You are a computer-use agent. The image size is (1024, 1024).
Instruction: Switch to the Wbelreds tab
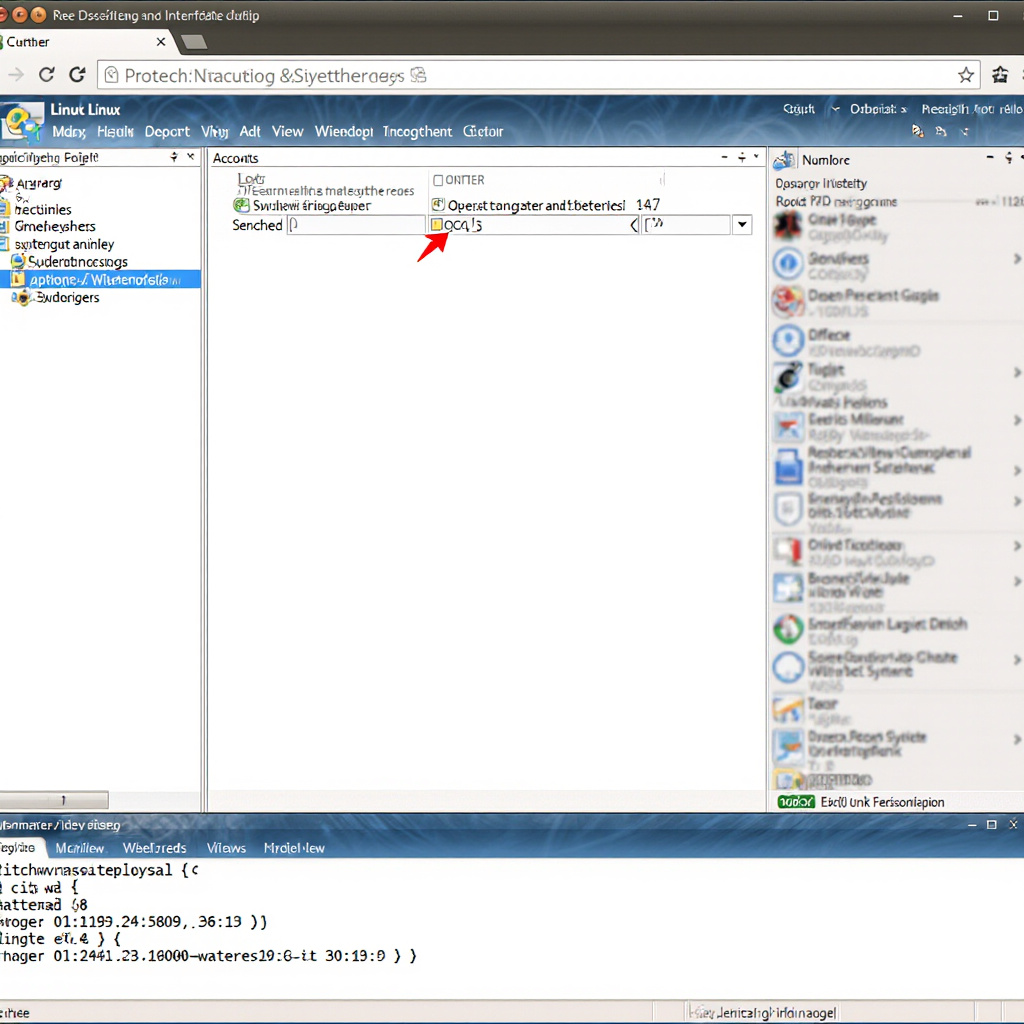pyautogui.click(x=155, y=848)
